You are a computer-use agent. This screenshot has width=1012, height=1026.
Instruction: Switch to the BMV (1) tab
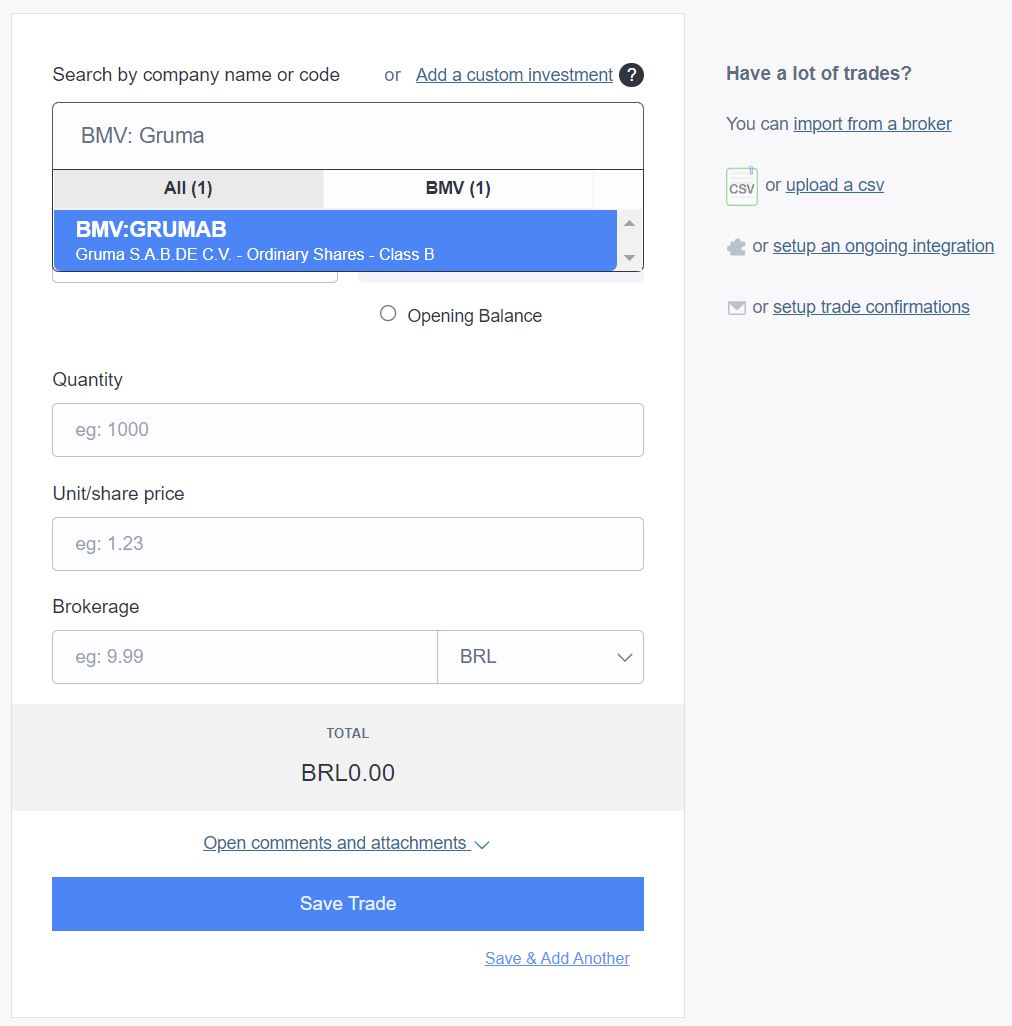(x=457, y=188)
